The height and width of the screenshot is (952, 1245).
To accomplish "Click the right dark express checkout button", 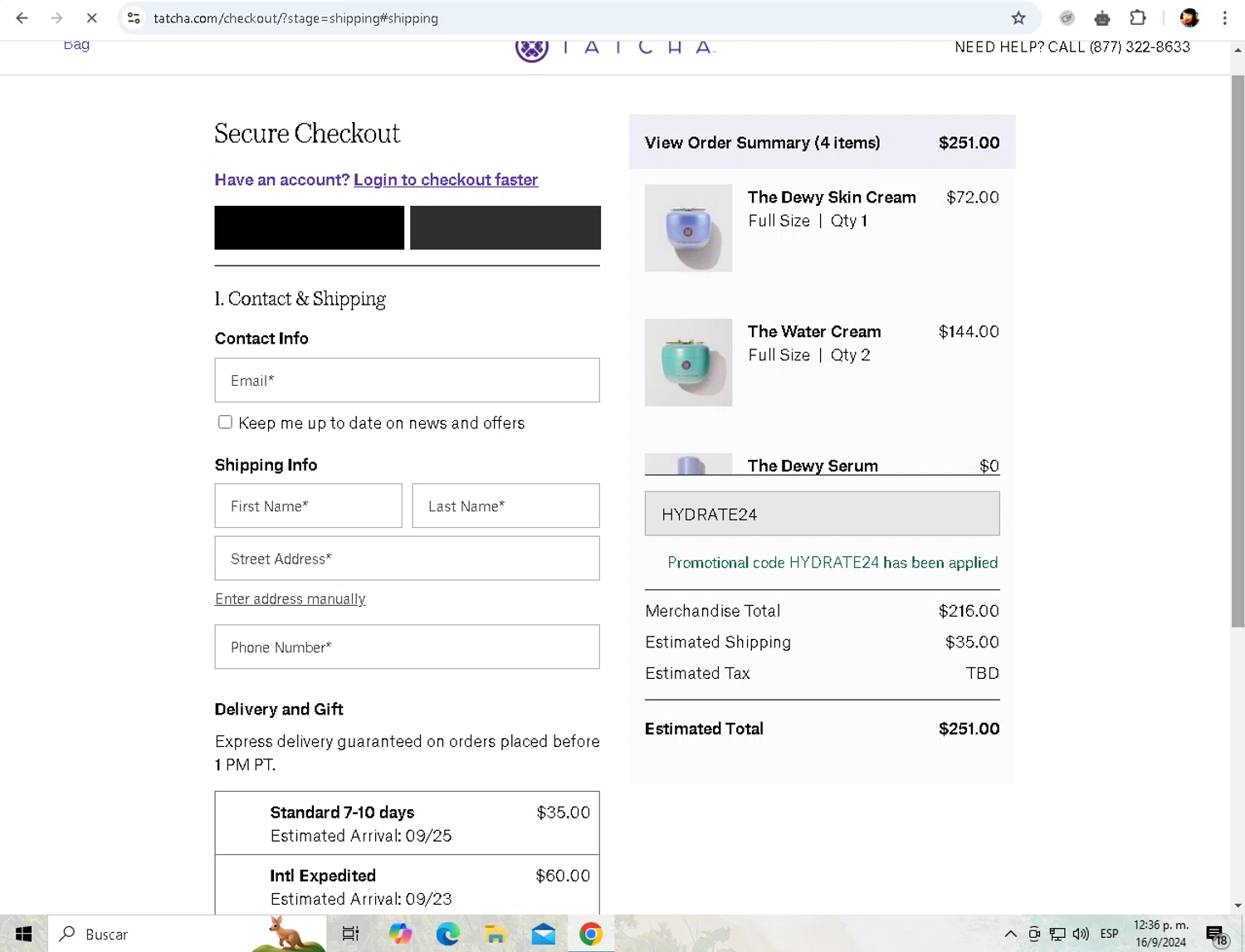I will pos(505,227).
